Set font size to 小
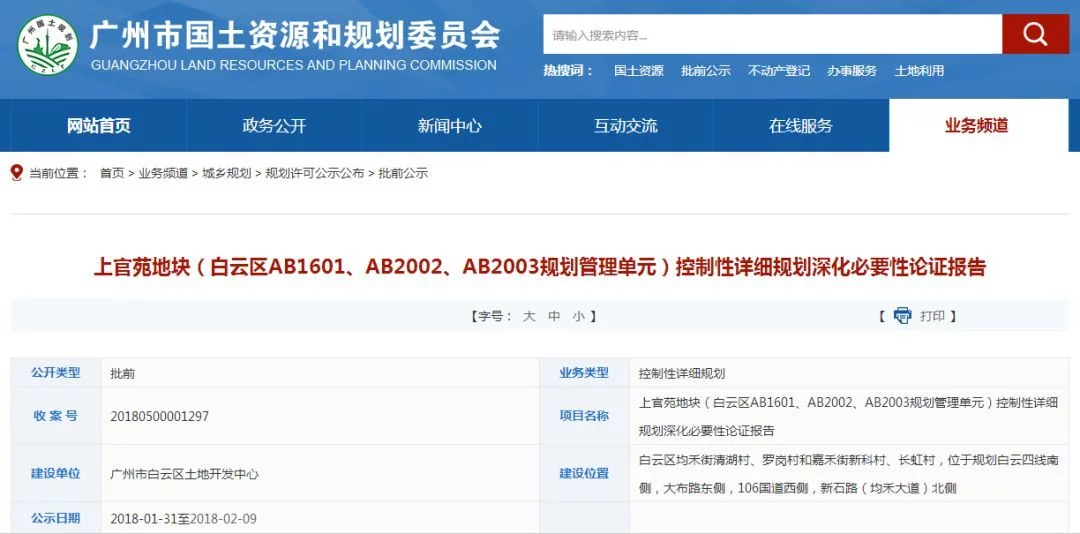 (578, 316)
